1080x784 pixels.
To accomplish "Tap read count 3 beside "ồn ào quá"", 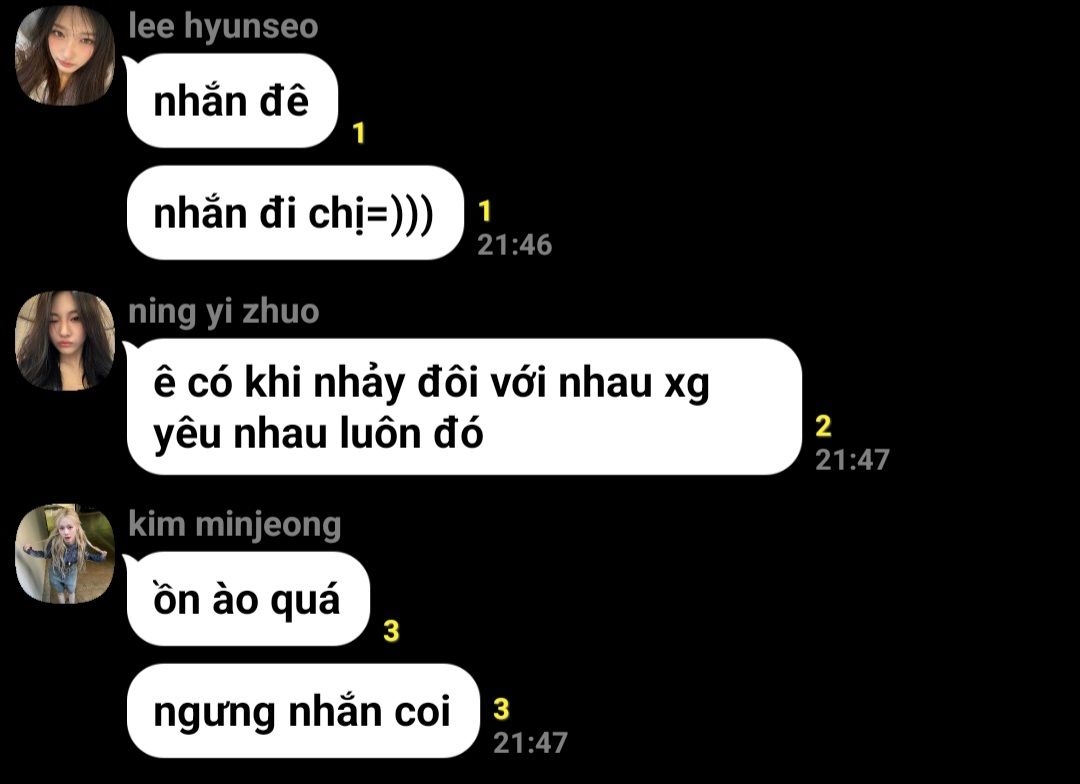I will pyautogui.click(x=391, y=630).
